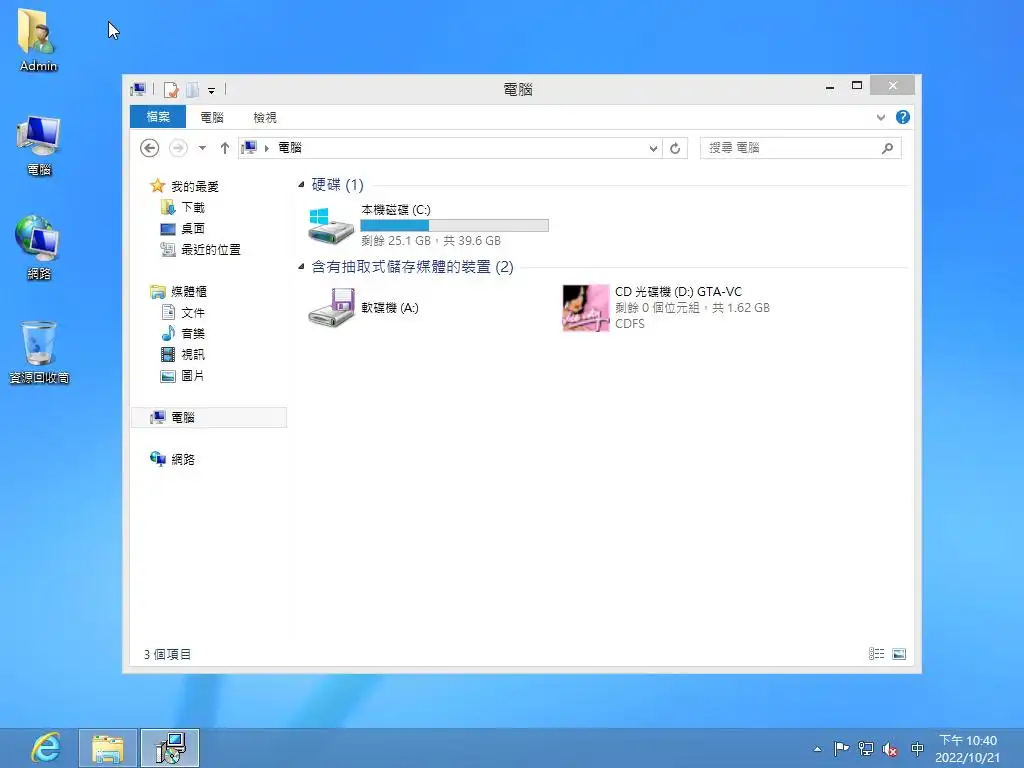Open the clock showing 下午 10:40
1024x768 pixels.
pyautogui.click(x=967, y=748)
